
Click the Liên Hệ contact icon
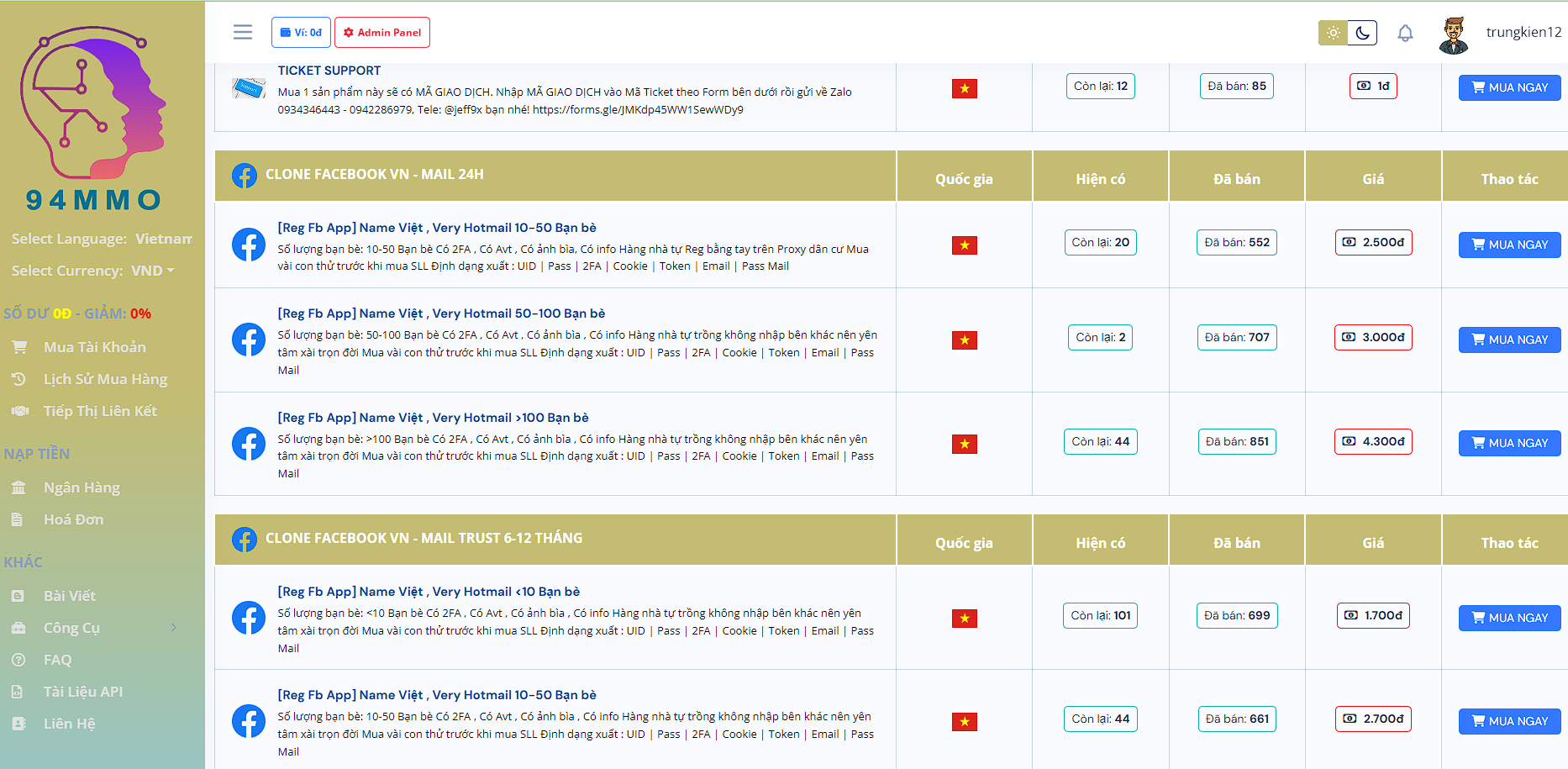(x=18, y=724)
